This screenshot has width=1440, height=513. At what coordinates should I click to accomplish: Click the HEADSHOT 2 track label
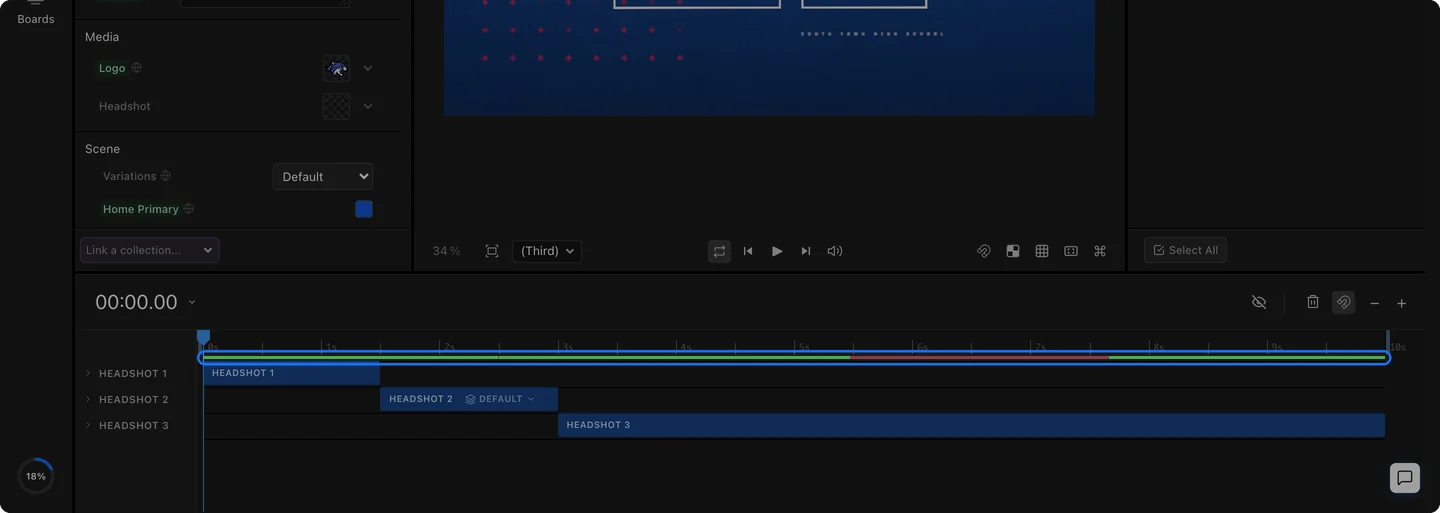134,399
